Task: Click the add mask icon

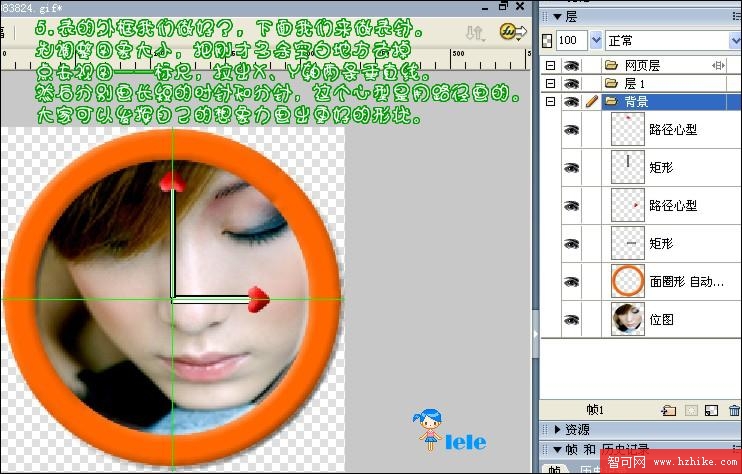Action: (x=690, y=410)
